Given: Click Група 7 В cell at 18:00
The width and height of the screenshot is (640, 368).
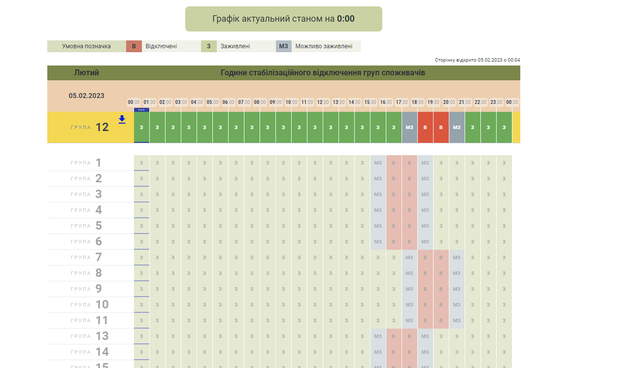Looking at the screenshot, I should (x=425, y=257).
